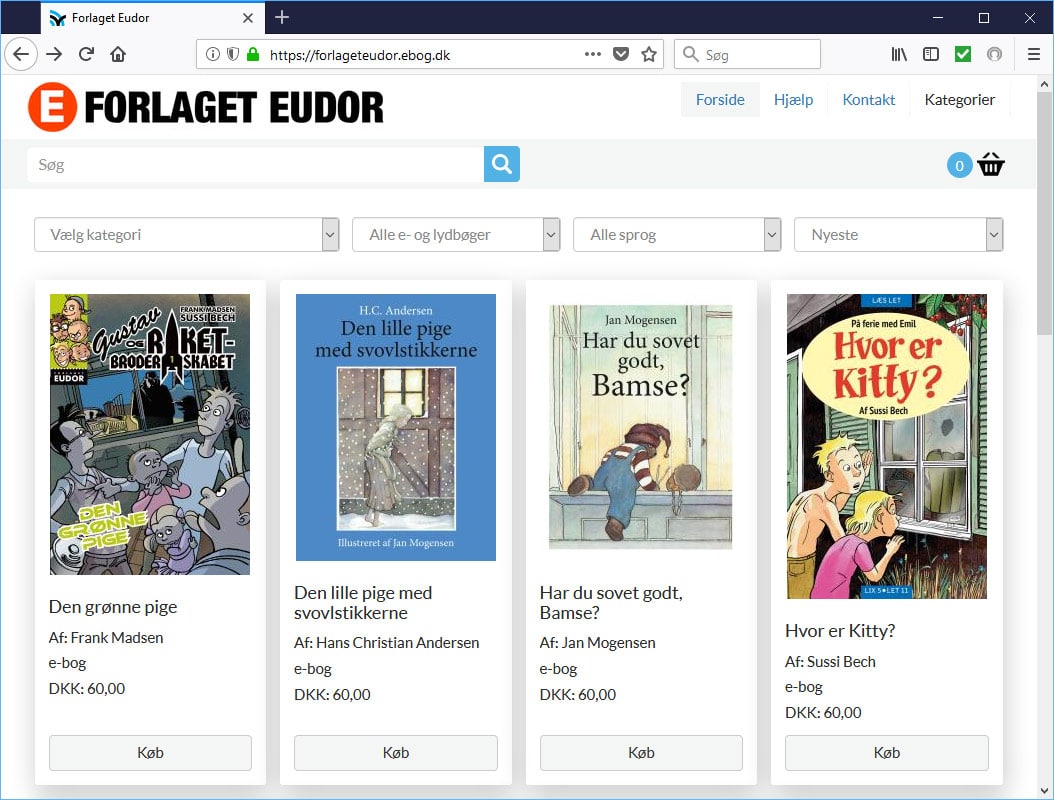Click the scrollbar down arrow

1044,791
